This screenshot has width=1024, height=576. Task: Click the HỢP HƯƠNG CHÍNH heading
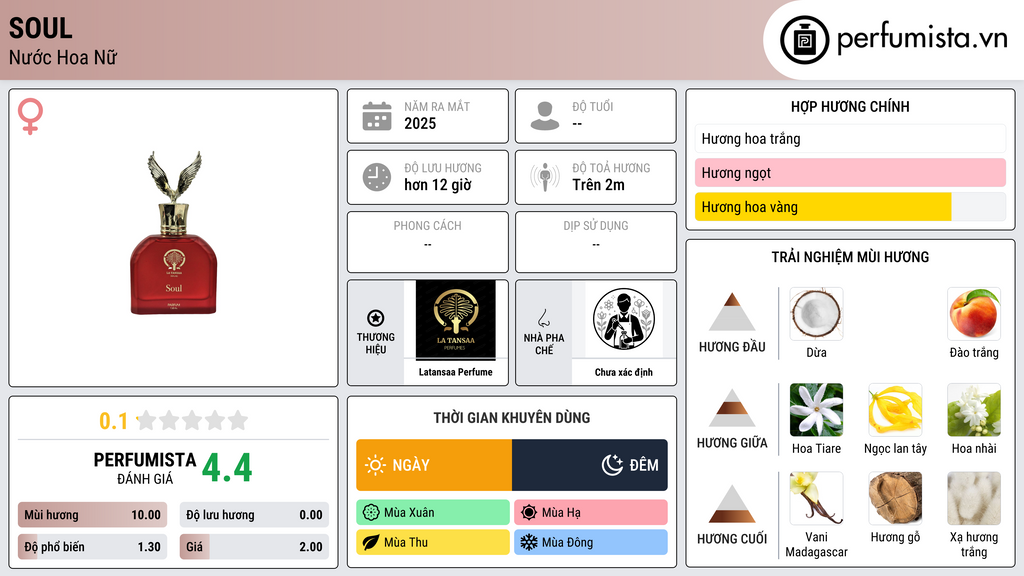pos(850,106)
